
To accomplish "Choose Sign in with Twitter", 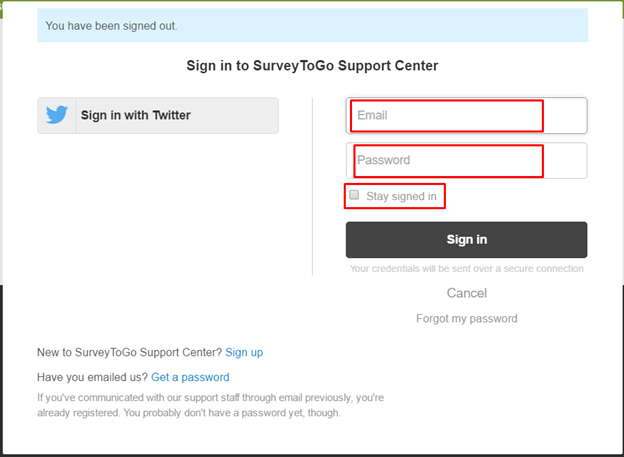I will (158, 115).
